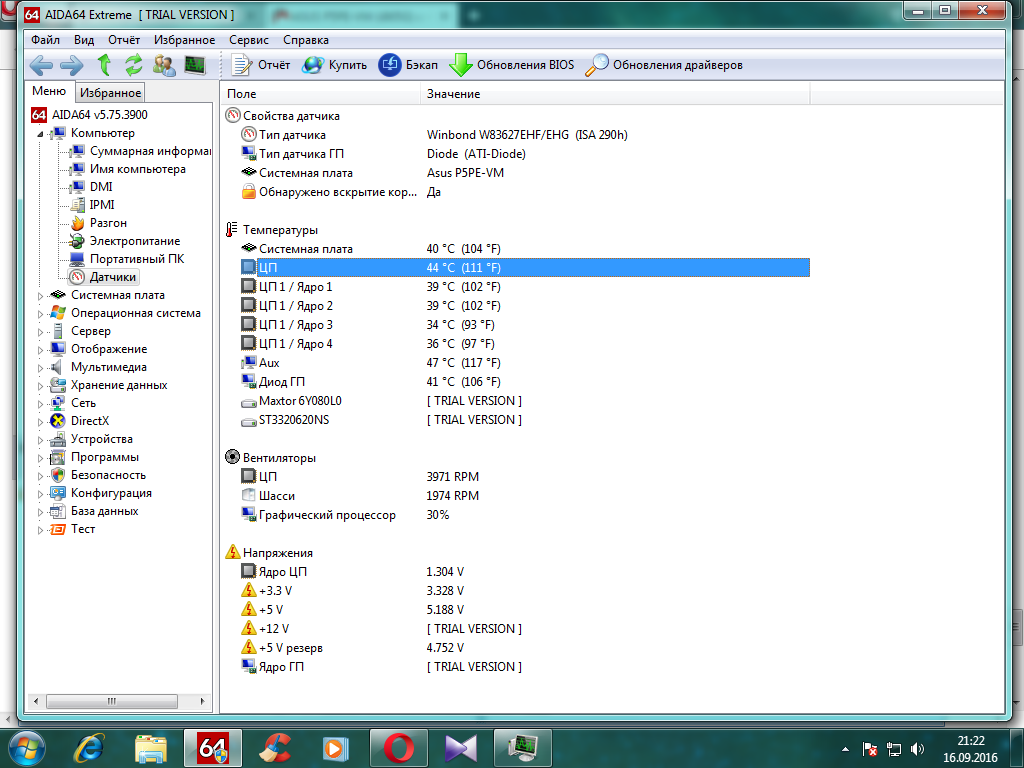Screen dimensions: 1024x768
Task: Expand the Системная плата tree node
Action: coord(40,296)
